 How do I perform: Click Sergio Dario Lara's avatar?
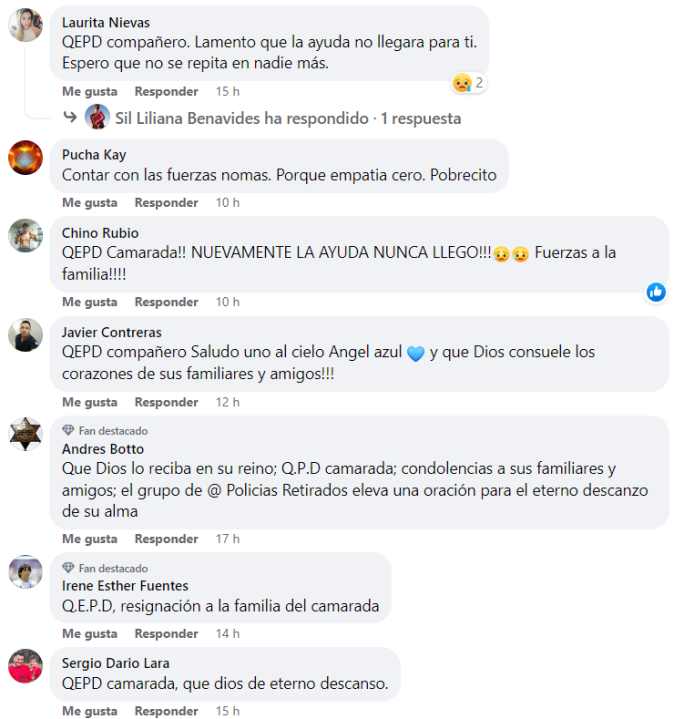26,666
